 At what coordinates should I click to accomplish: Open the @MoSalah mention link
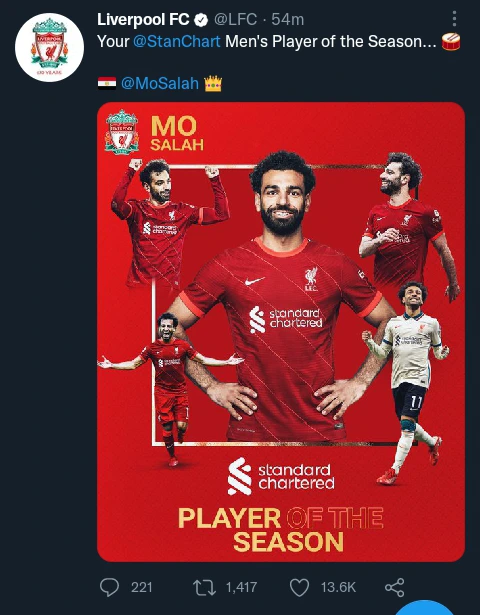pos(160,84)
